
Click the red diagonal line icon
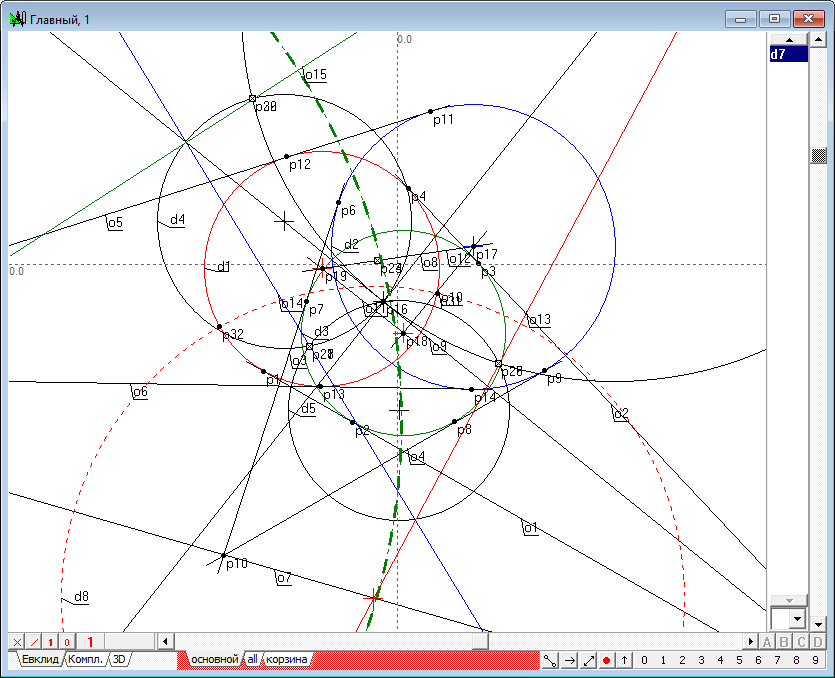click(x=34, y=642)
